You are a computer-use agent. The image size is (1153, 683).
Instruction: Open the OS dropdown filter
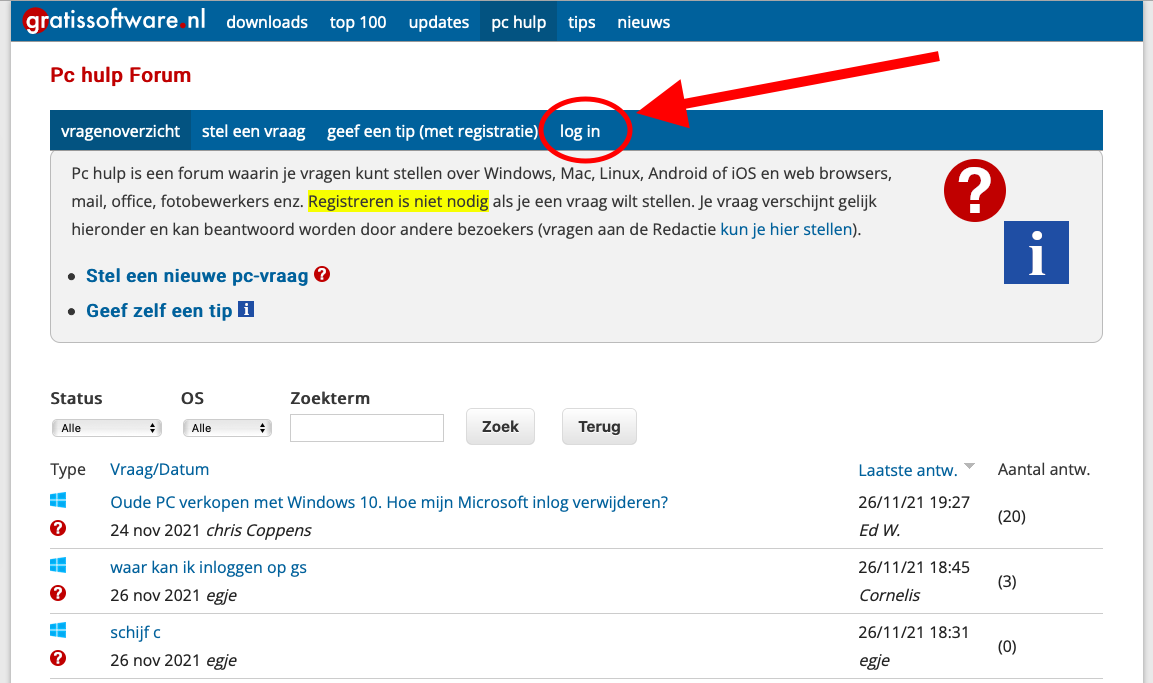[x=227, y=428]
